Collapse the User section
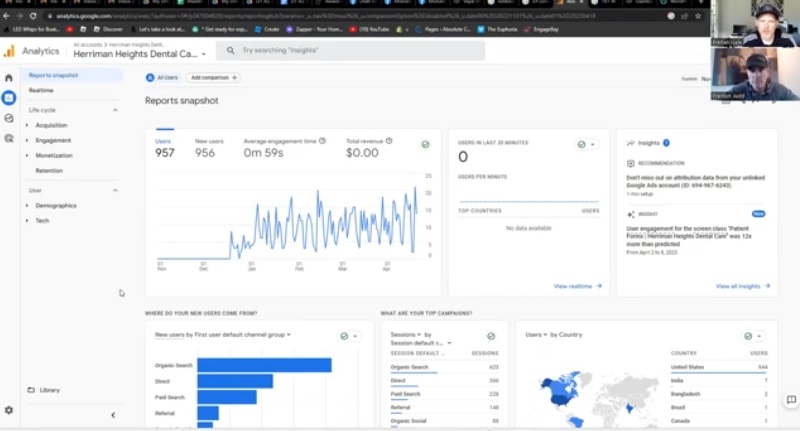800x431 pixels. point(115,190)
